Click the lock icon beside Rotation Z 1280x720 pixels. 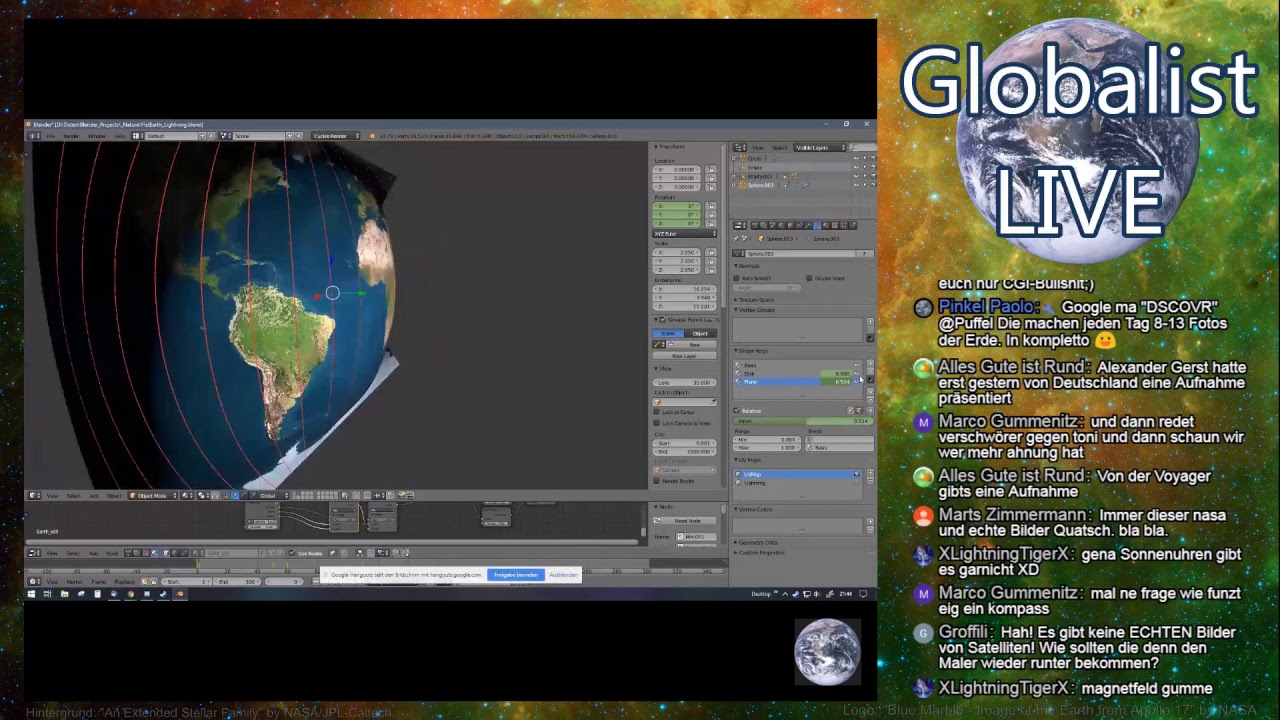(x=711, y=223)
